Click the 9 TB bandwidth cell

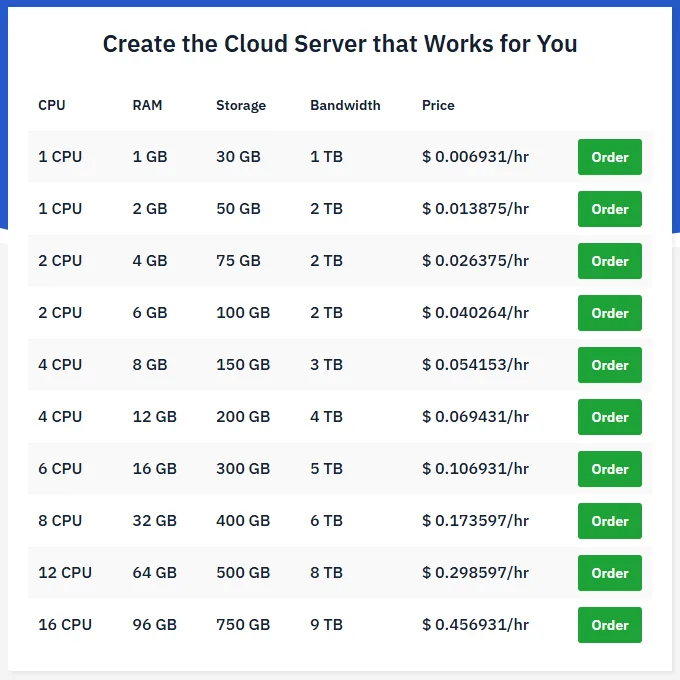[x=326, y=625]
